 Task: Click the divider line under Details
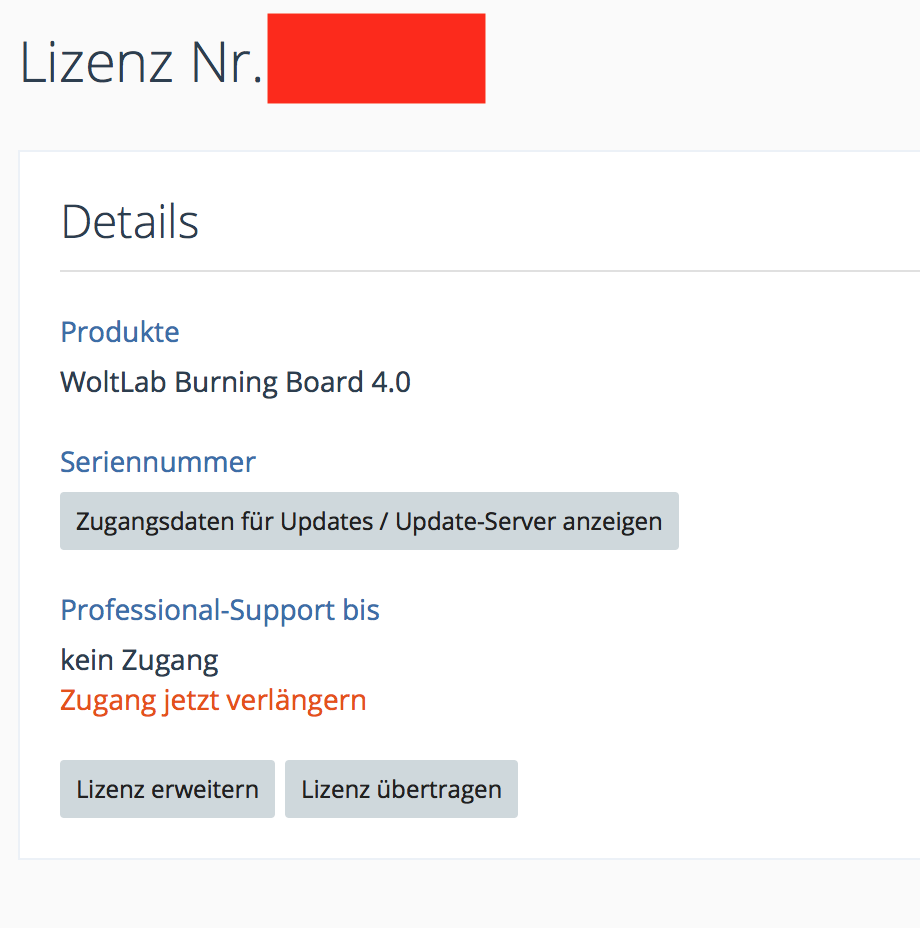pos(489,271)
